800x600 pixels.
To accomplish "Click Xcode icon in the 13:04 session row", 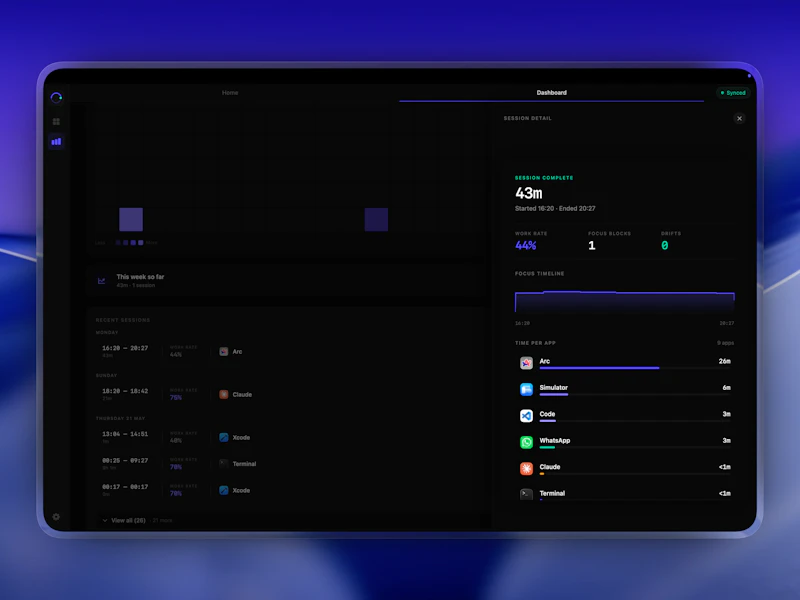I will pyautogui.click(x=223, y=437).
